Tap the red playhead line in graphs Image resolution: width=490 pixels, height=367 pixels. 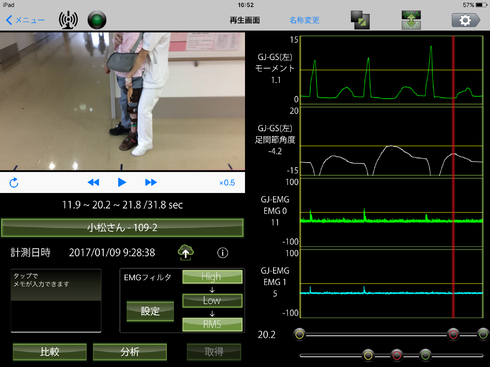click(453, 177)
